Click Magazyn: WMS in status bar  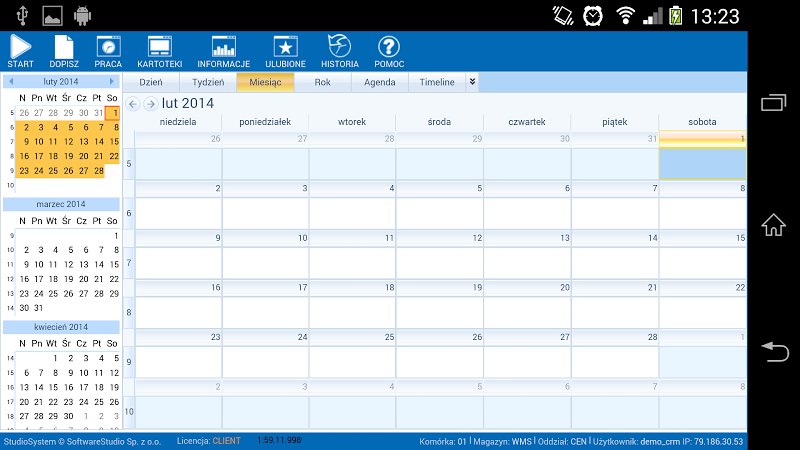click(x=503, y=442)
